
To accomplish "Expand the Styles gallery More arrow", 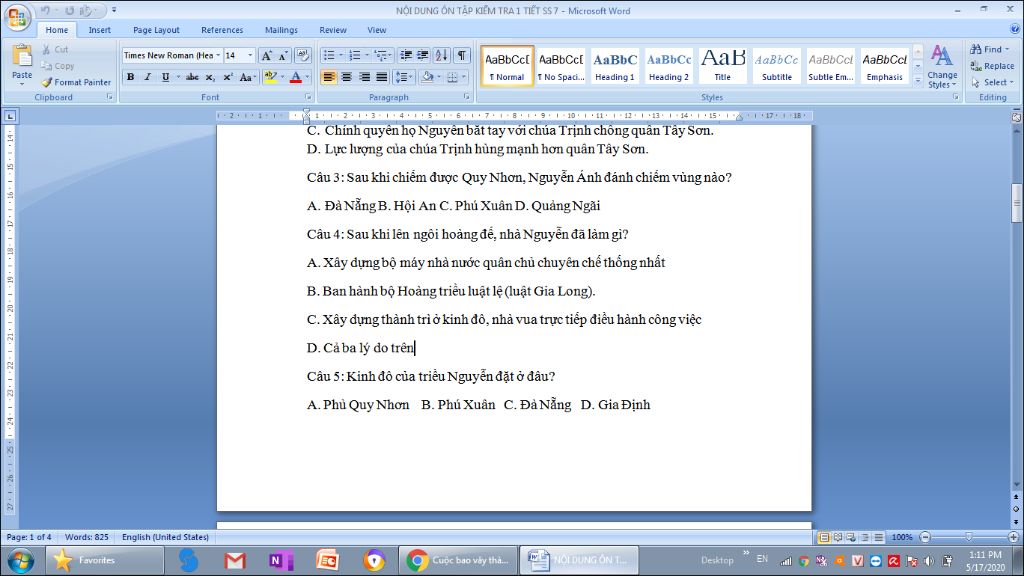I will pos(918,80).
